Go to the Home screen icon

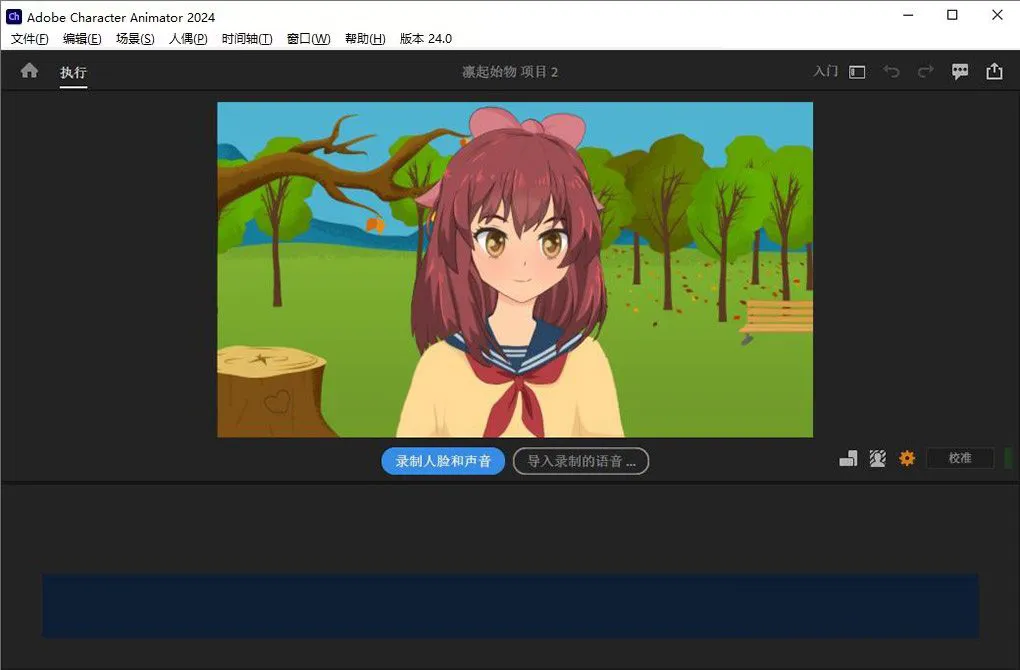pyautogui.click(x=29, y=71)
